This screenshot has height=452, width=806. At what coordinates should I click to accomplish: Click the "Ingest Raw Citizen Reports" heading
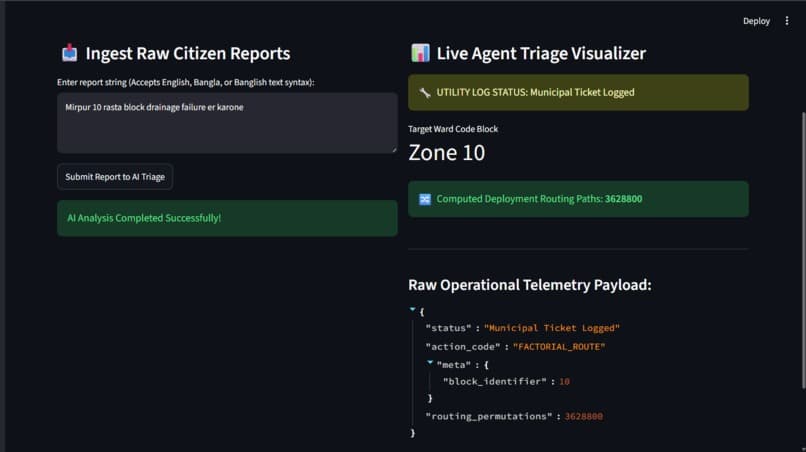[x=188, y=53]
